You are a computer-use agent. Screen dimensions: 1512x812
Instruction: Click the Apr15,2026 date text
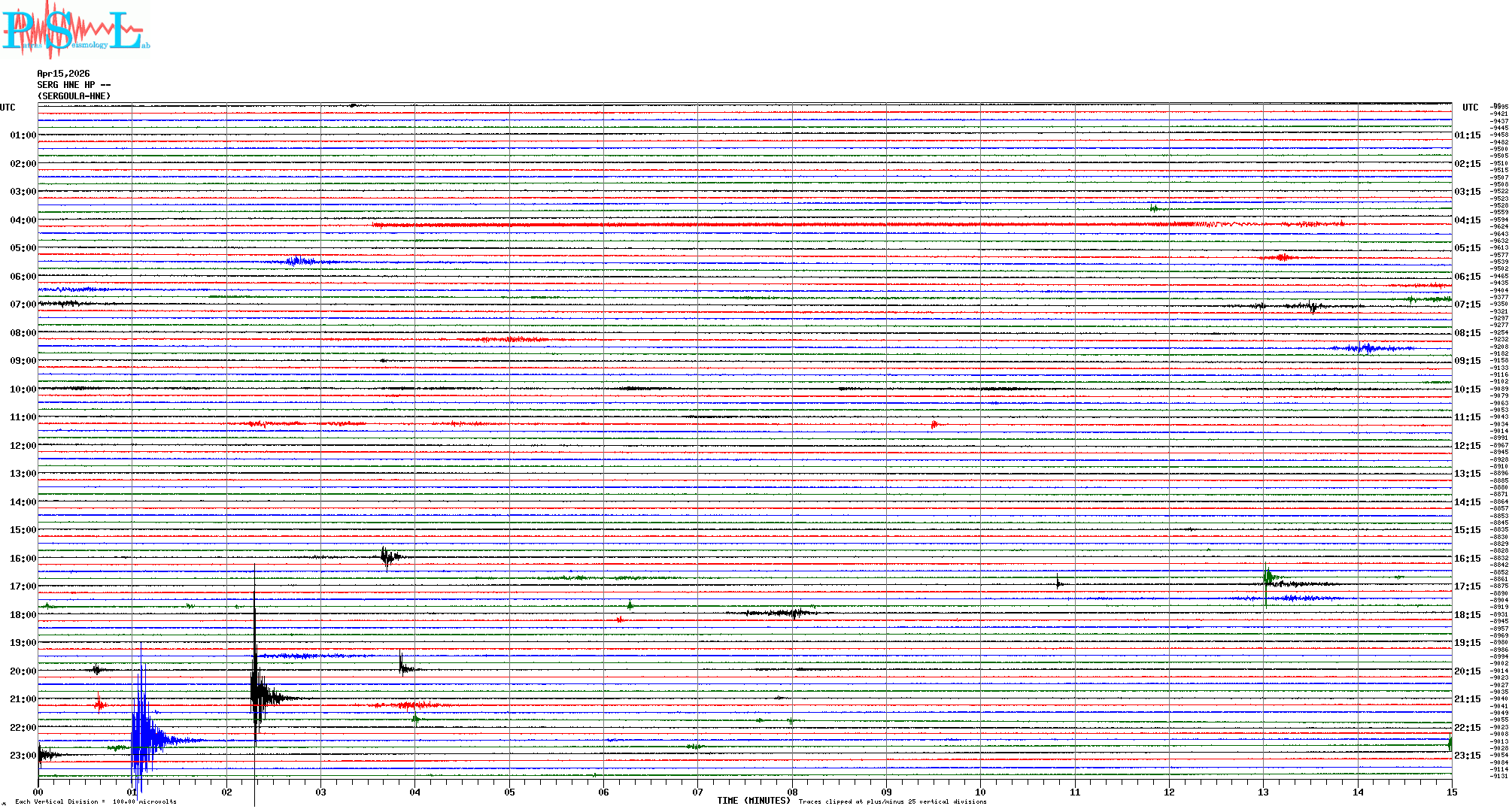coord(63,74)
